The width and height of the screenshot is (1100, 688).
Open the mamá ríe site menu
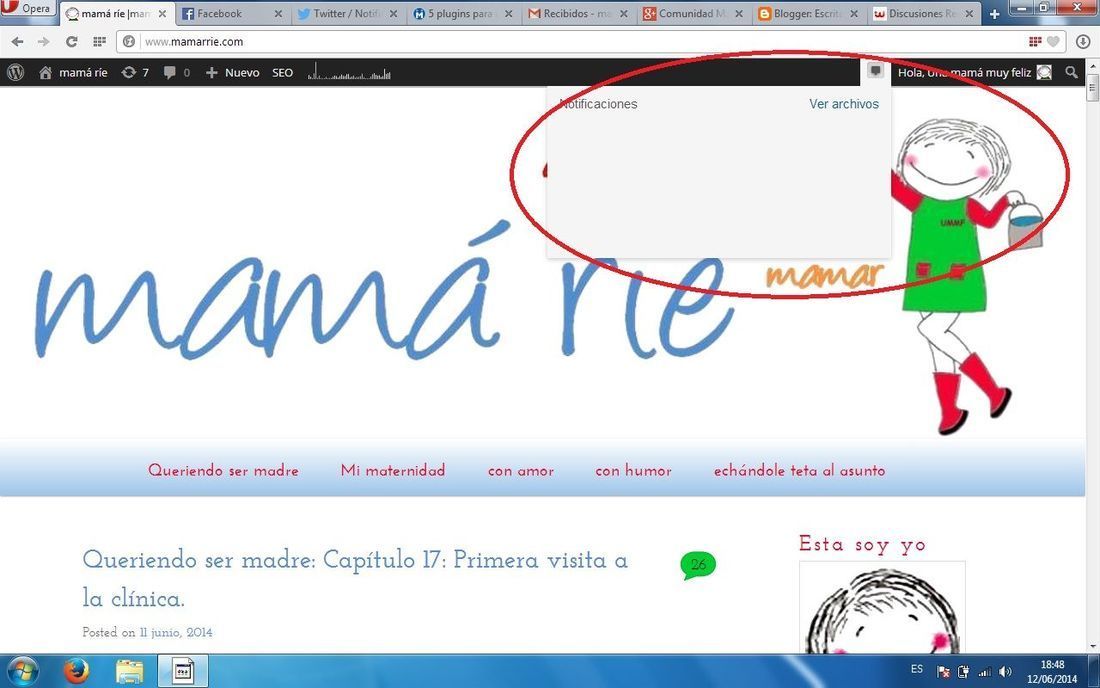[74, 72]
